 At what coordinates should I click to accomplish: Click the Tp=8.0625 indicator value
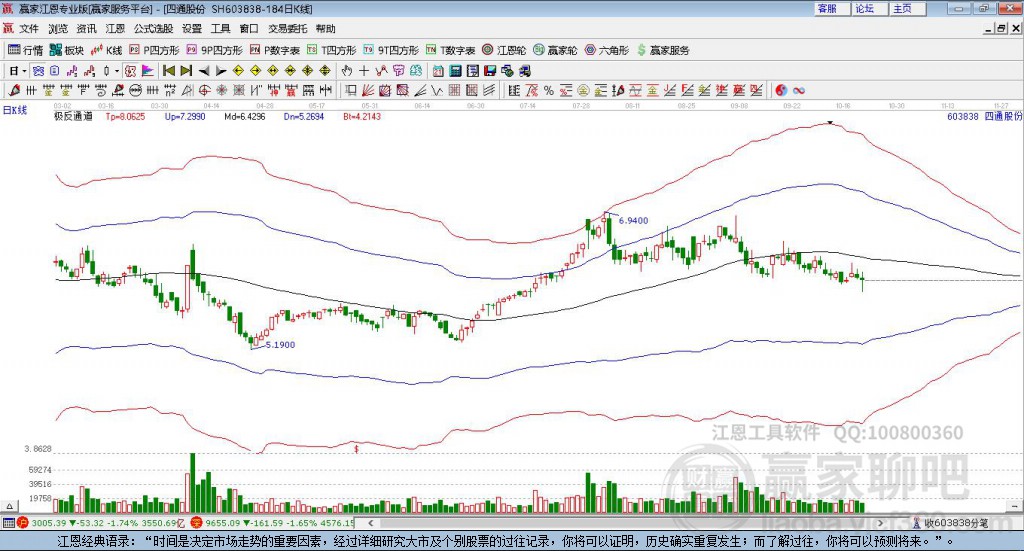[125, 116]
